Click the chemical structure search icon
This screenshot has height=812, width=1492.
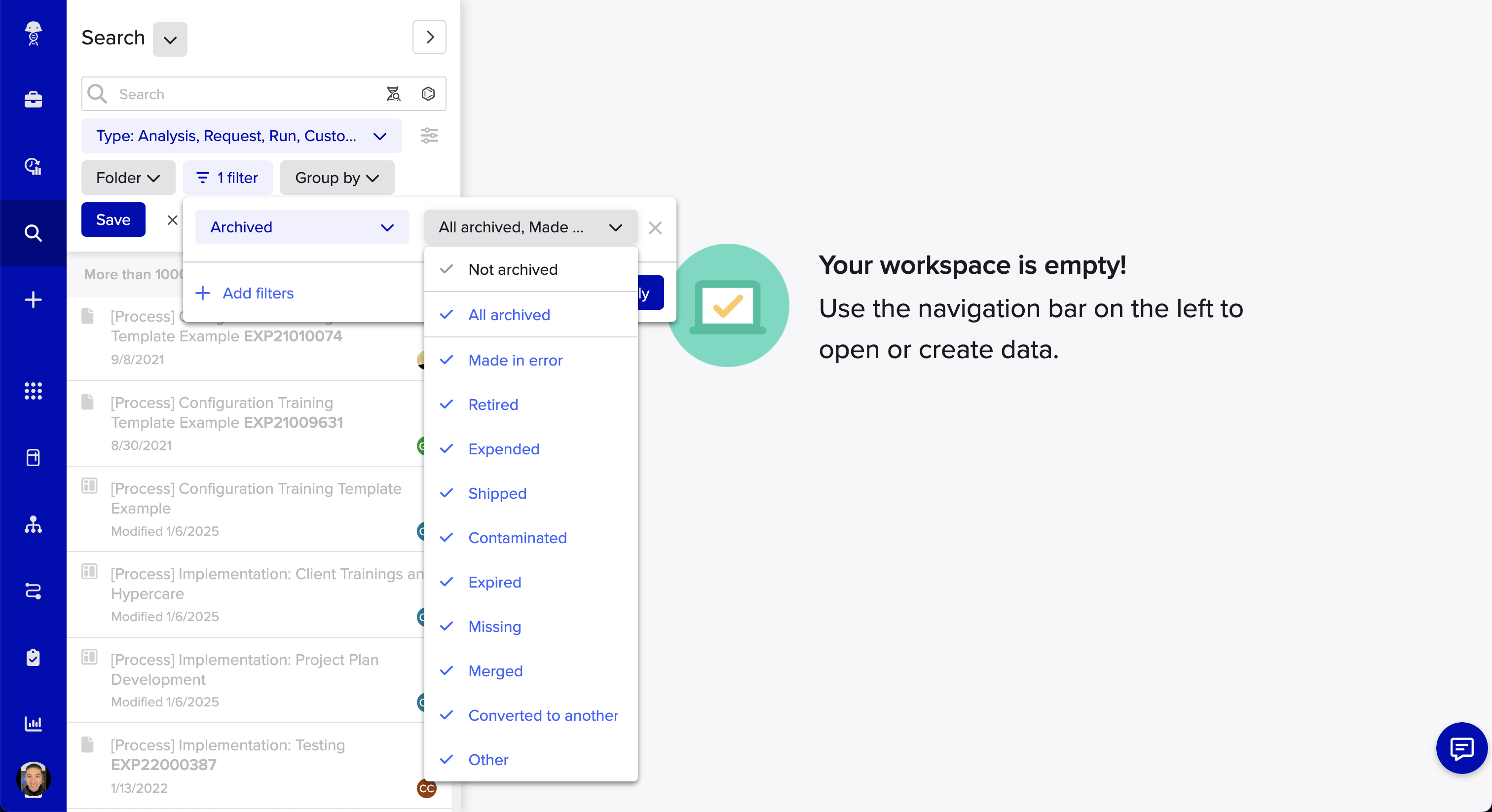click(x=428, y=94)
